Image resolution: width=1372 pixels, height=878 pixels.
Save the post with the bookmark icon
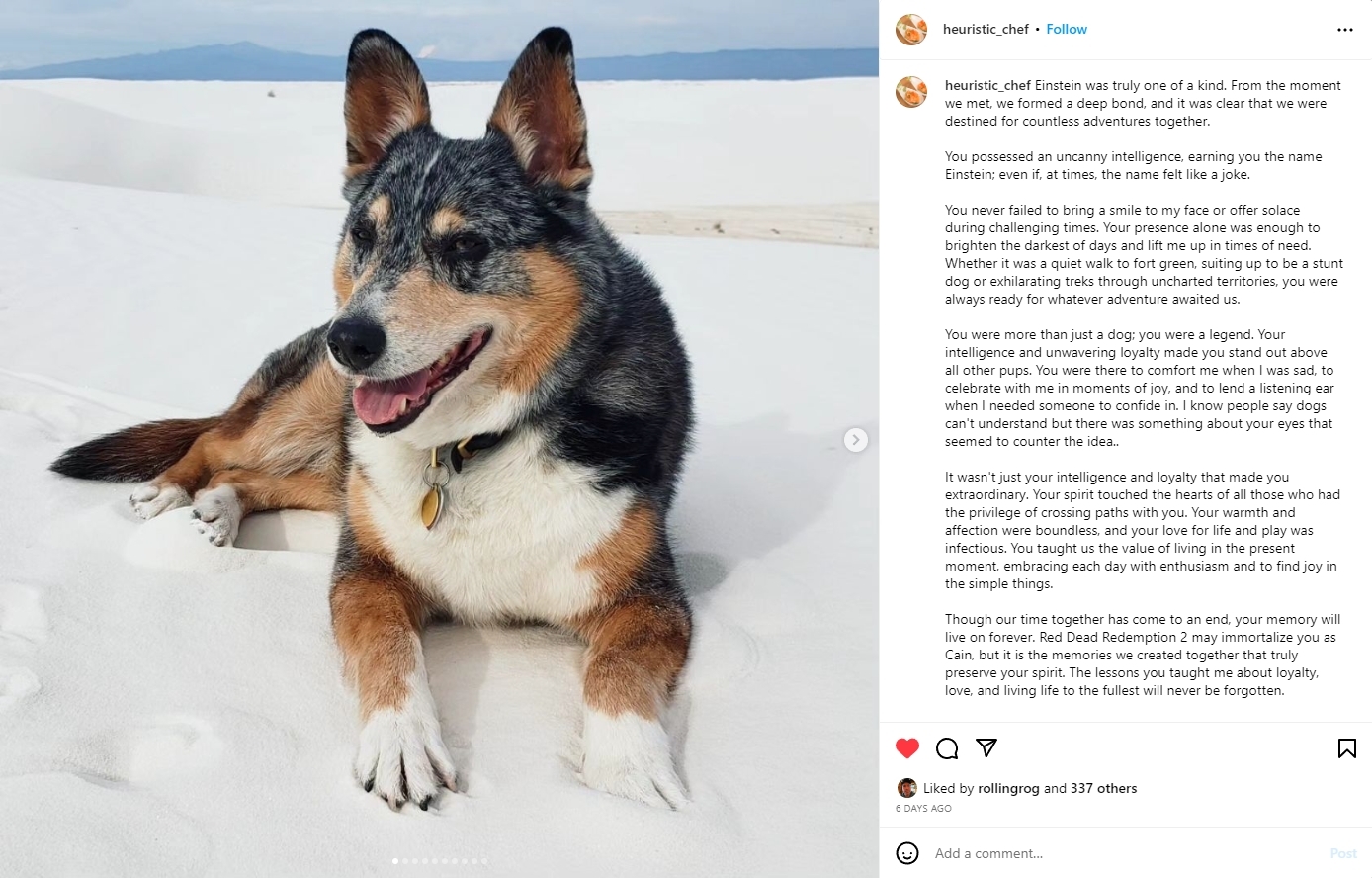[1346, 748]
